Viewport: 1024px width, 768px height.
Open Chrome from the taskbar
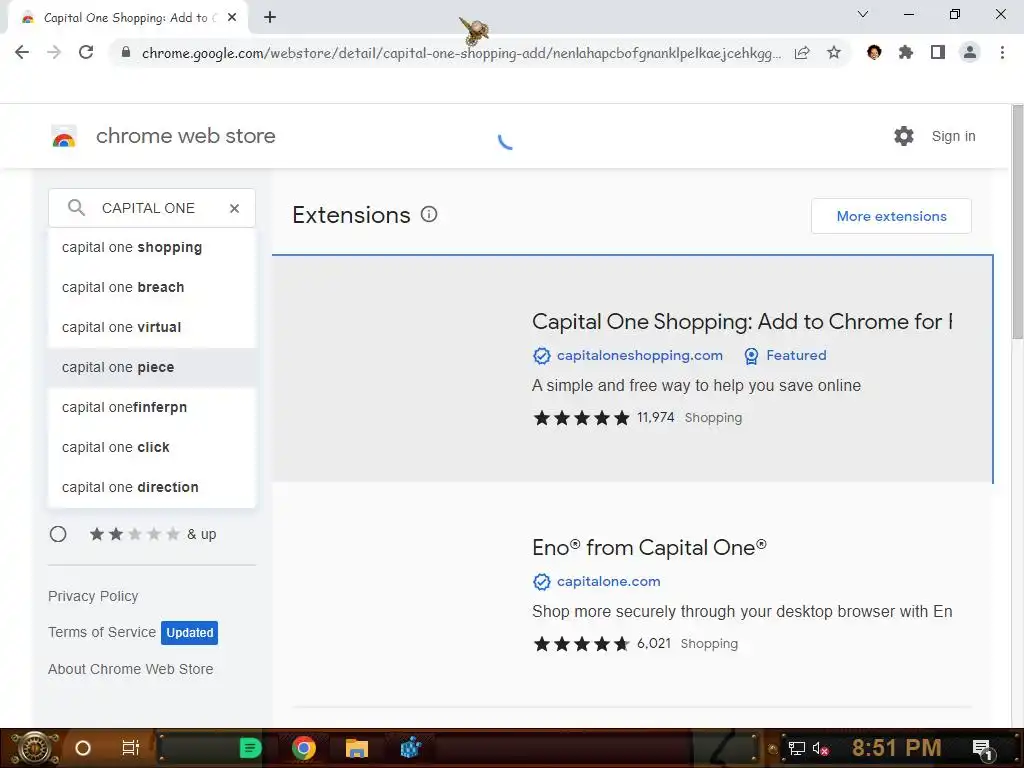[304, 748]
